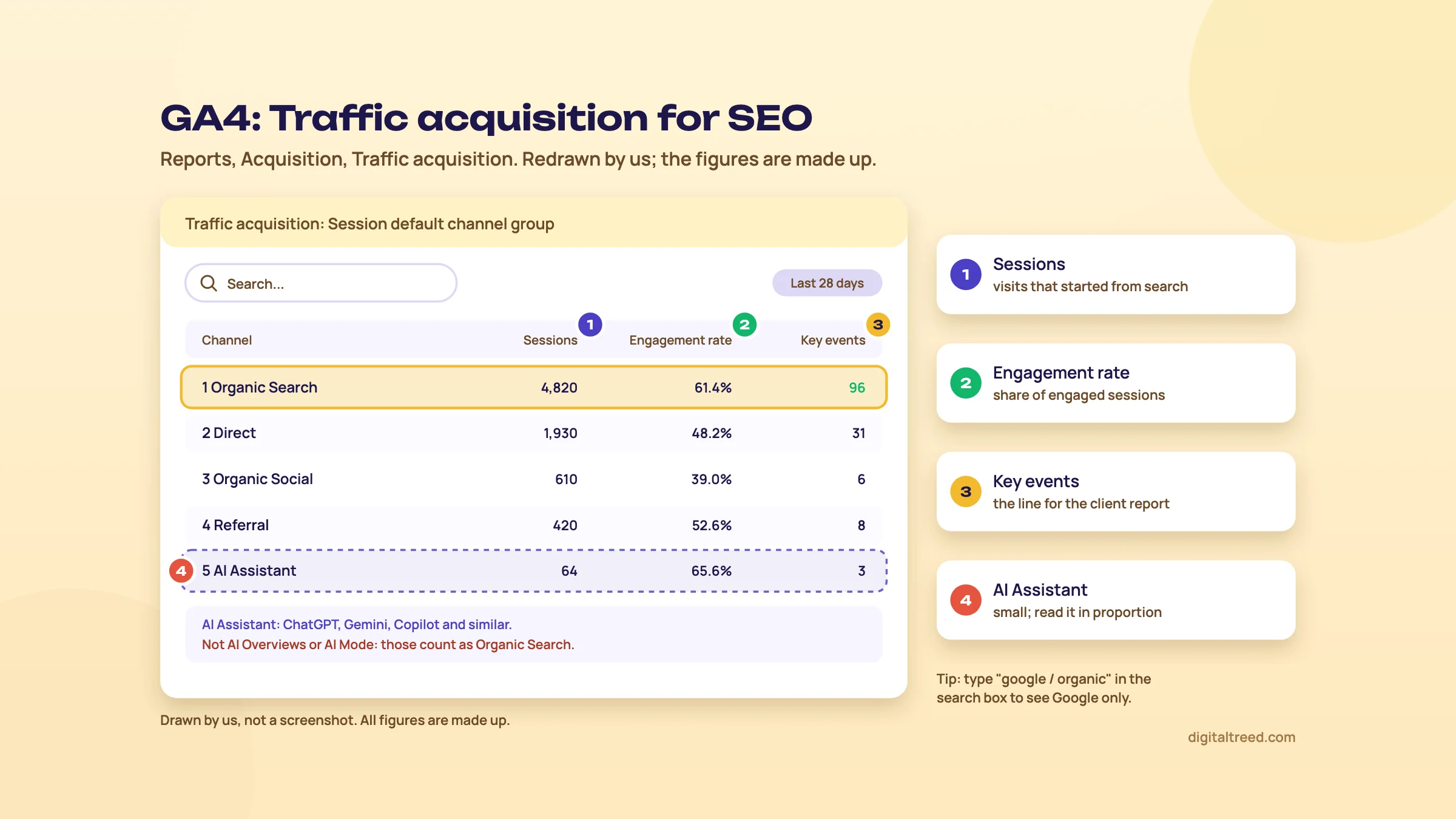Click the GA4: Traffic acquisition for SEO heading
Screen dimensions: 1456x819
tap(486, 118)
